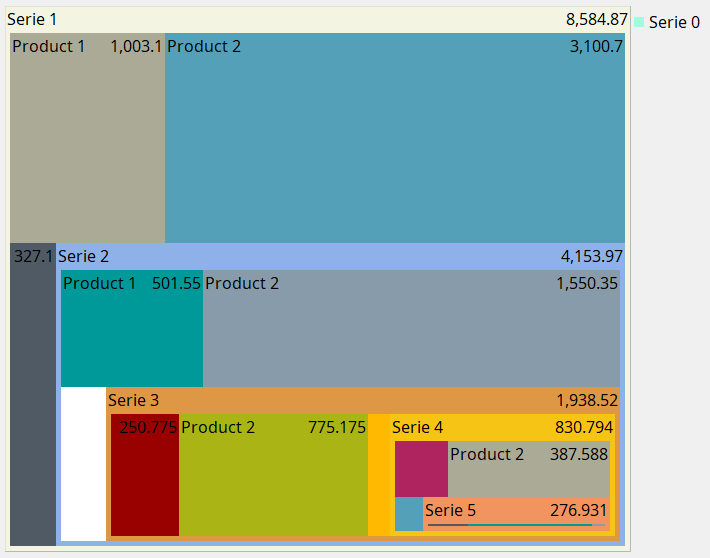This screenshot has width=710, height=558.
Task: Select the Serie 1 header bar
Action: click(300, 19)
